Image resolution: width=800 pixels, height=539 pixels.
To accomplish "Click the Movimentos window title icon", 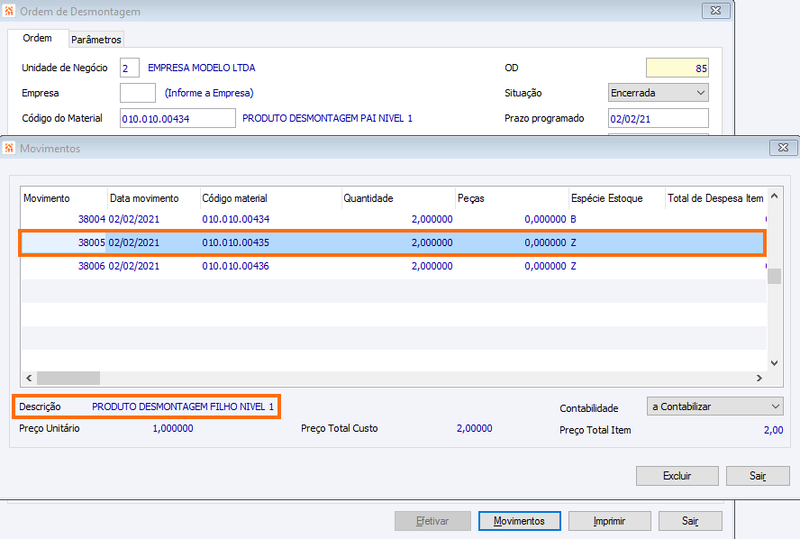I will (x=10, y=148).
